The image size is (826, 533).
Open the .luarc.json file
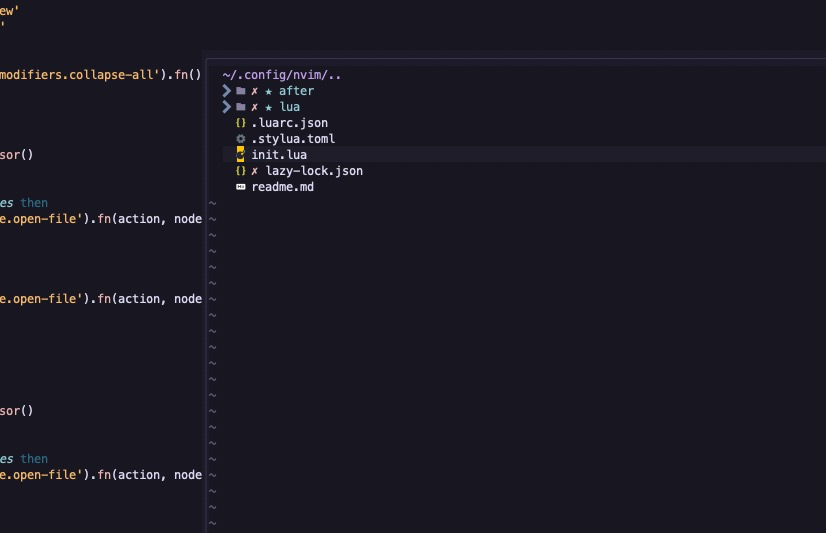pyautogui.click(x=290, y=123)
